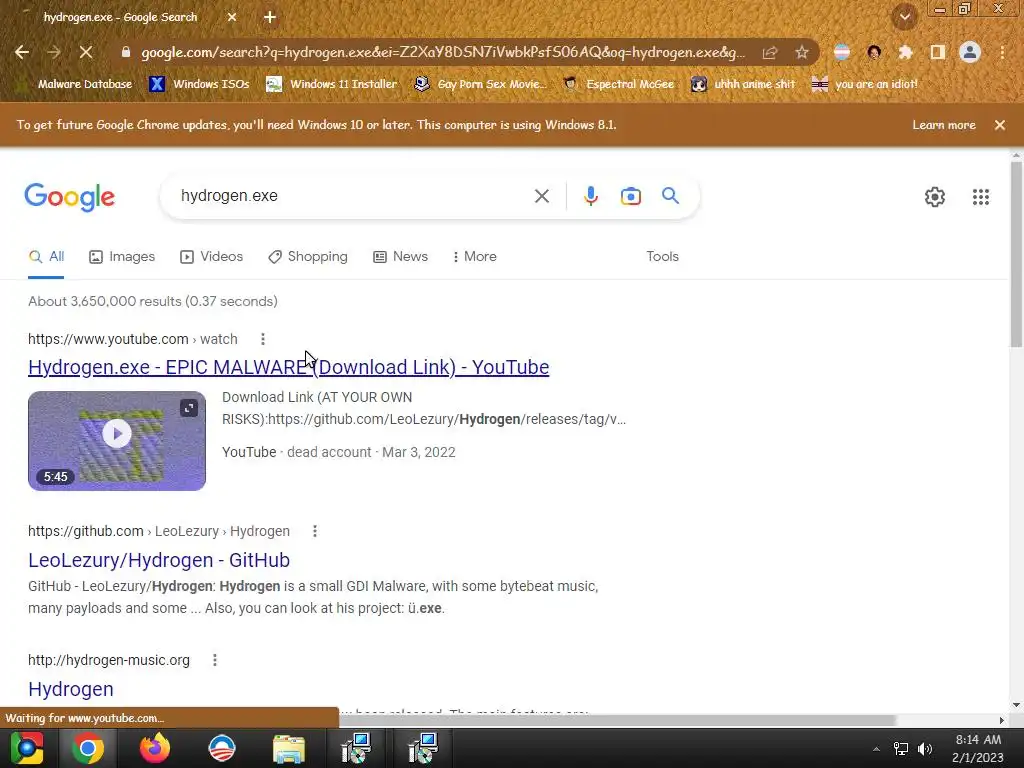This screenshot has width=1024, height=768.
Task: Click Learn more in update notice
Action: [944, 125]
